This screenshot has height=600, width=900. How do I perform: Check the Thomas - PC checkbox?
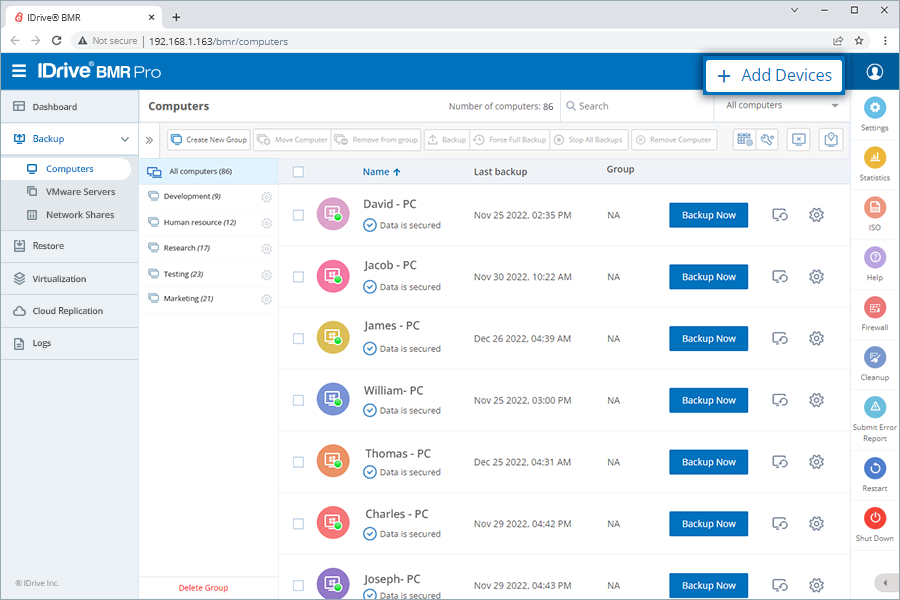point(298,462)
